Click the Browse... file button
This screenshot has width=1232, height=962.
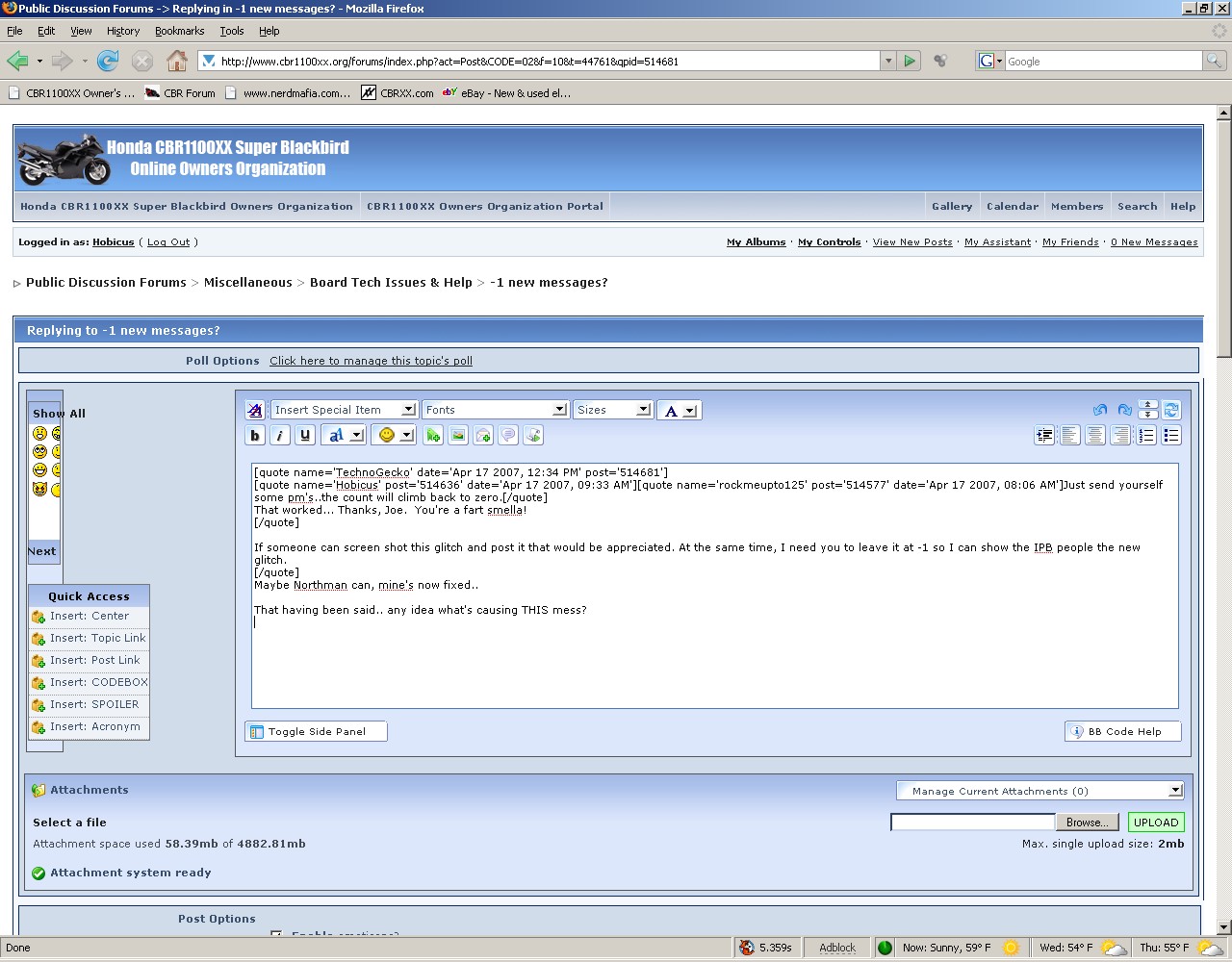[x=1088, y=823]
